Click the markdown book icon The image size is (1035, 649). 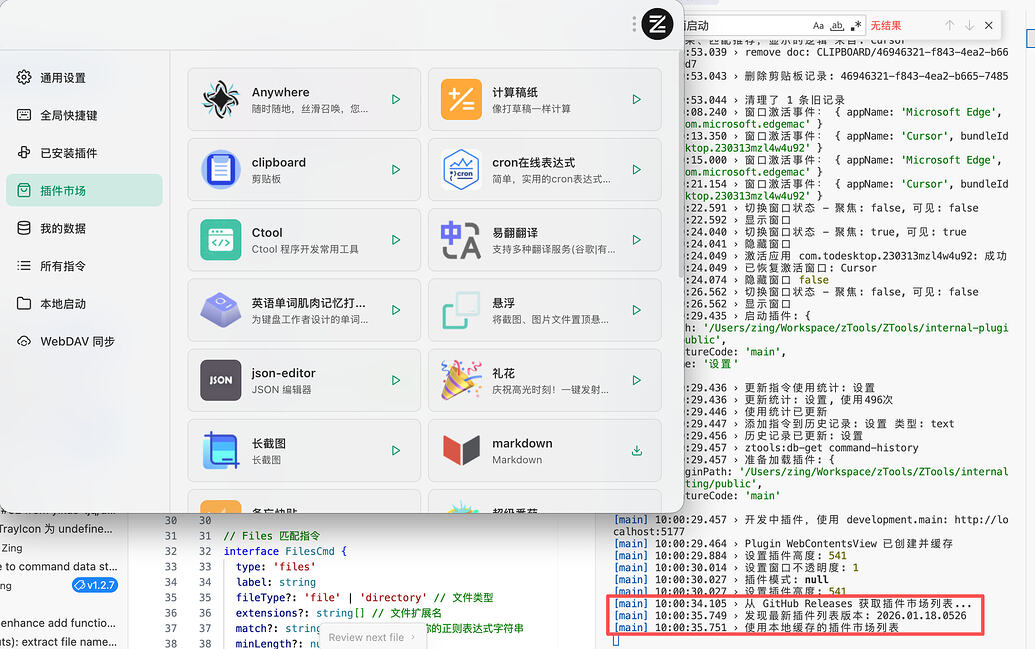pos(461,450)
